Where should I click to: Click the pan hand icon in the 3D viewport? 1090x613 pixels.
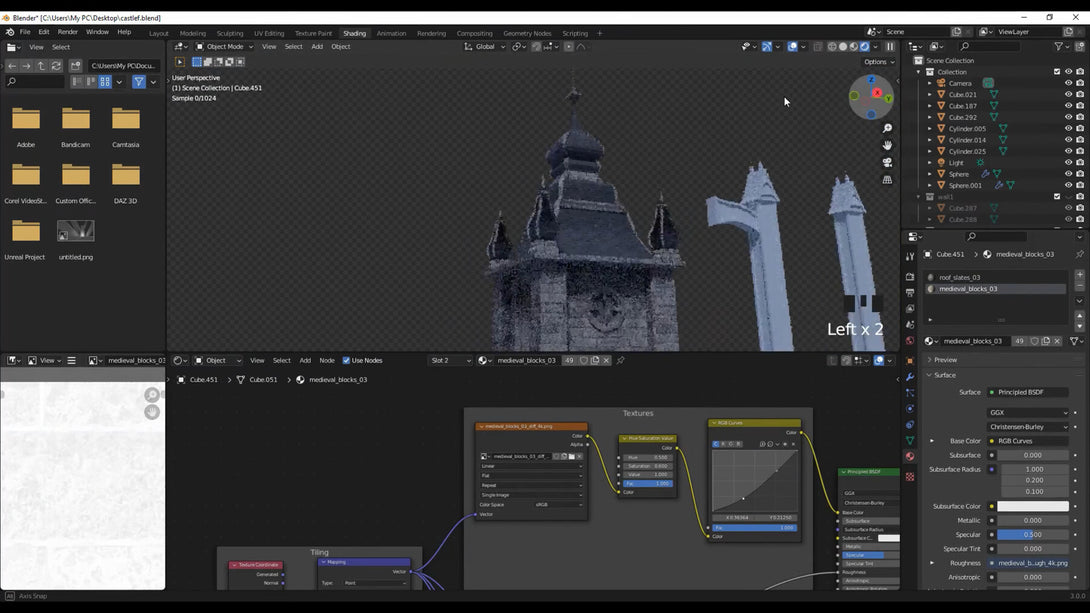coord(887,145)
